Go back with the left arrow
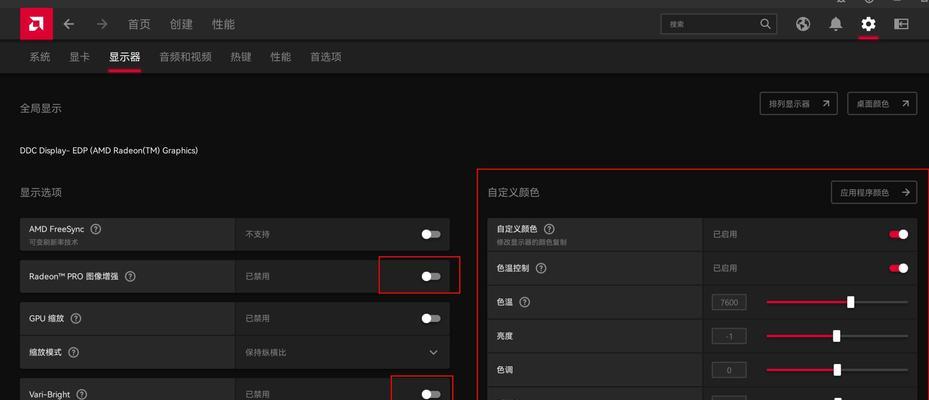929x400 pixels. click(69, 24)
